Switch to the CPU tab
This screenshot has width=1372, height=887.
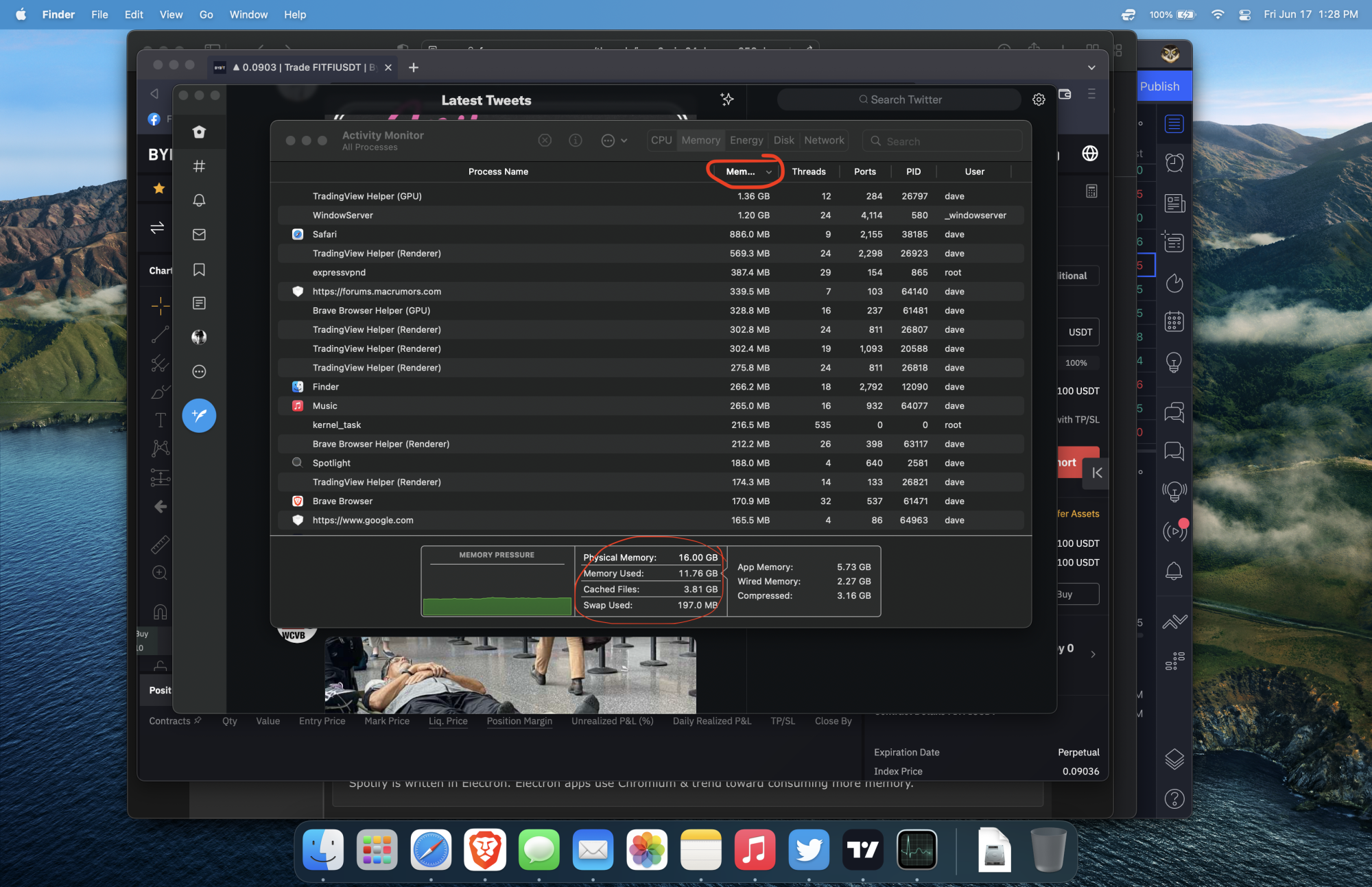[x=661, y=140]
